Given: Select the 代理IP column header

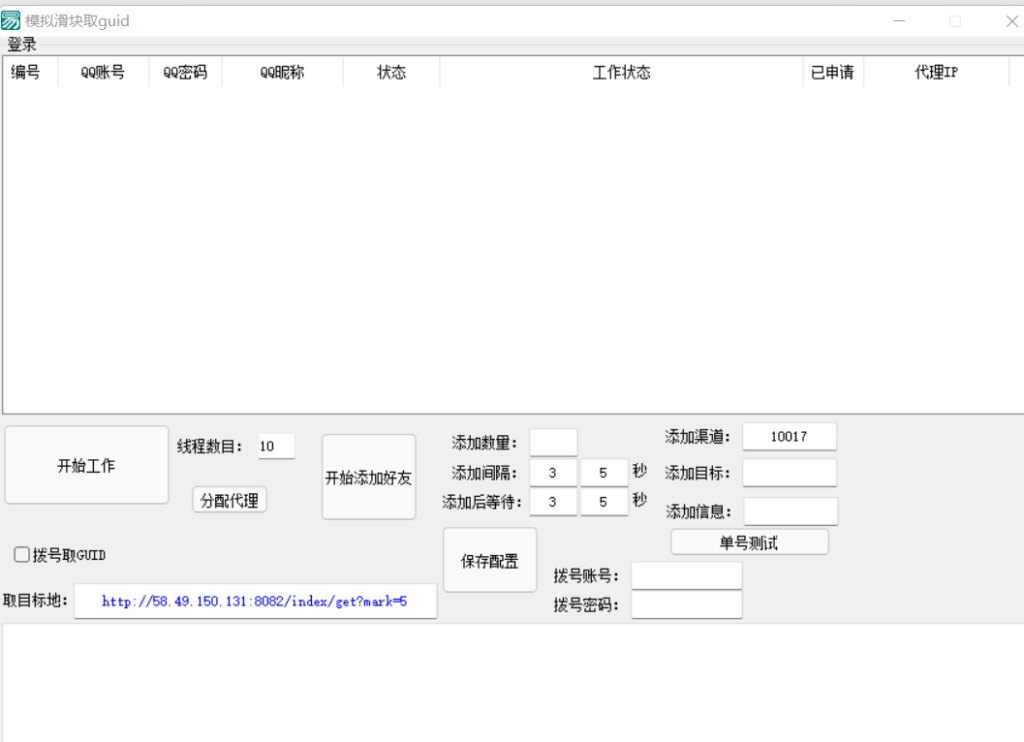Looking at the screenshot, I should coord(936,73).
